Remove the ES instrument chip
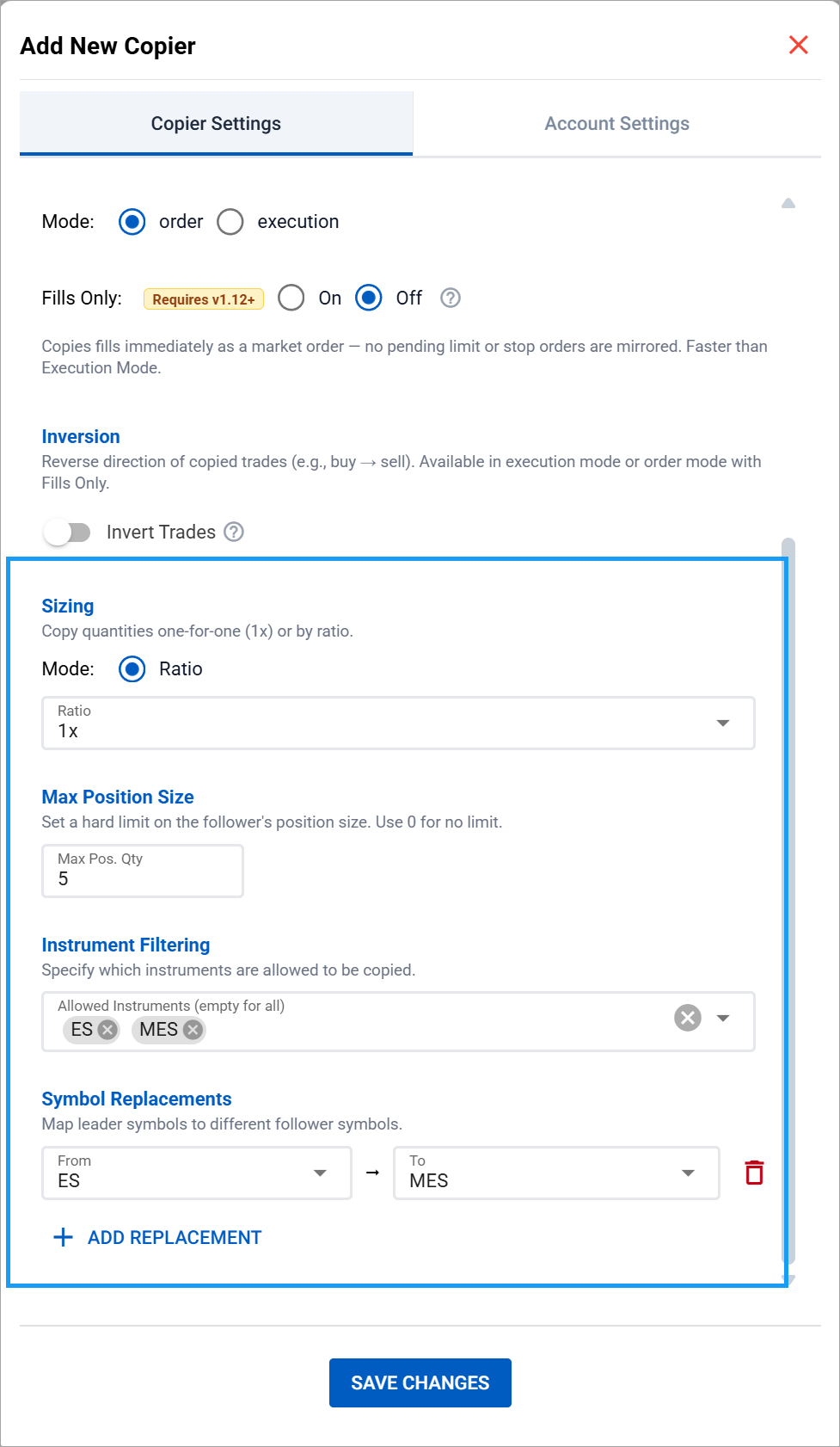The height and width of the screenshot is (1447, 840). [107, 1030]
